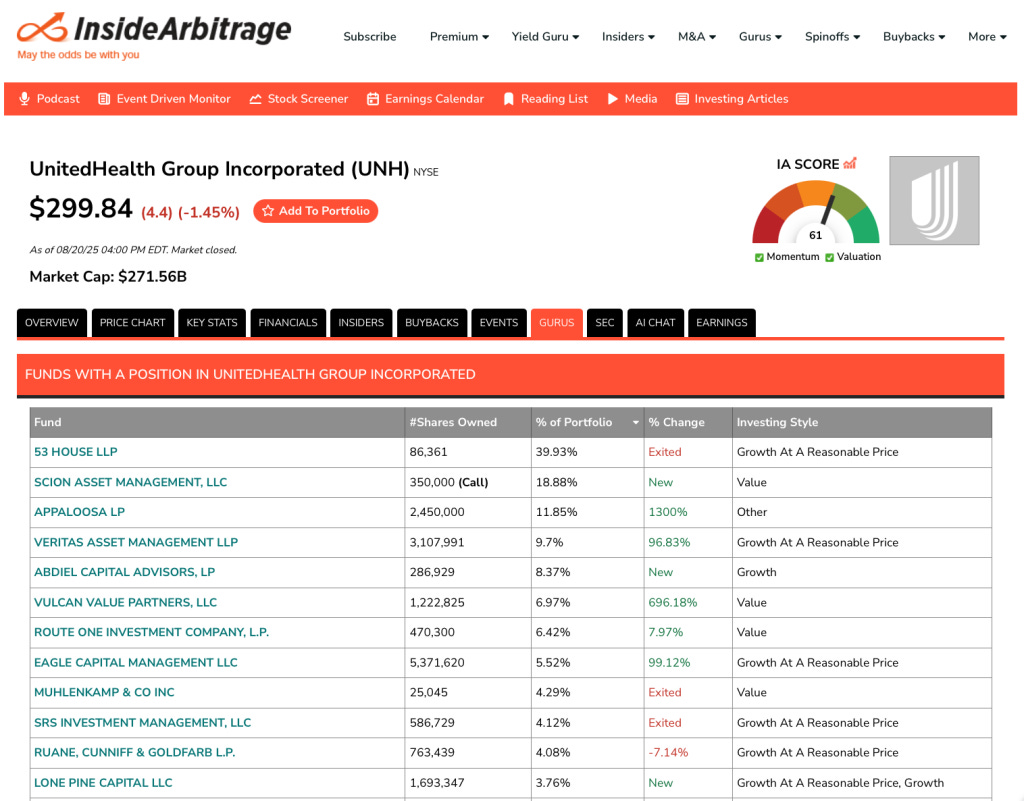Sort by the Investing Style column header
The height and width of the screenshot is (801, 1024).
862,422
